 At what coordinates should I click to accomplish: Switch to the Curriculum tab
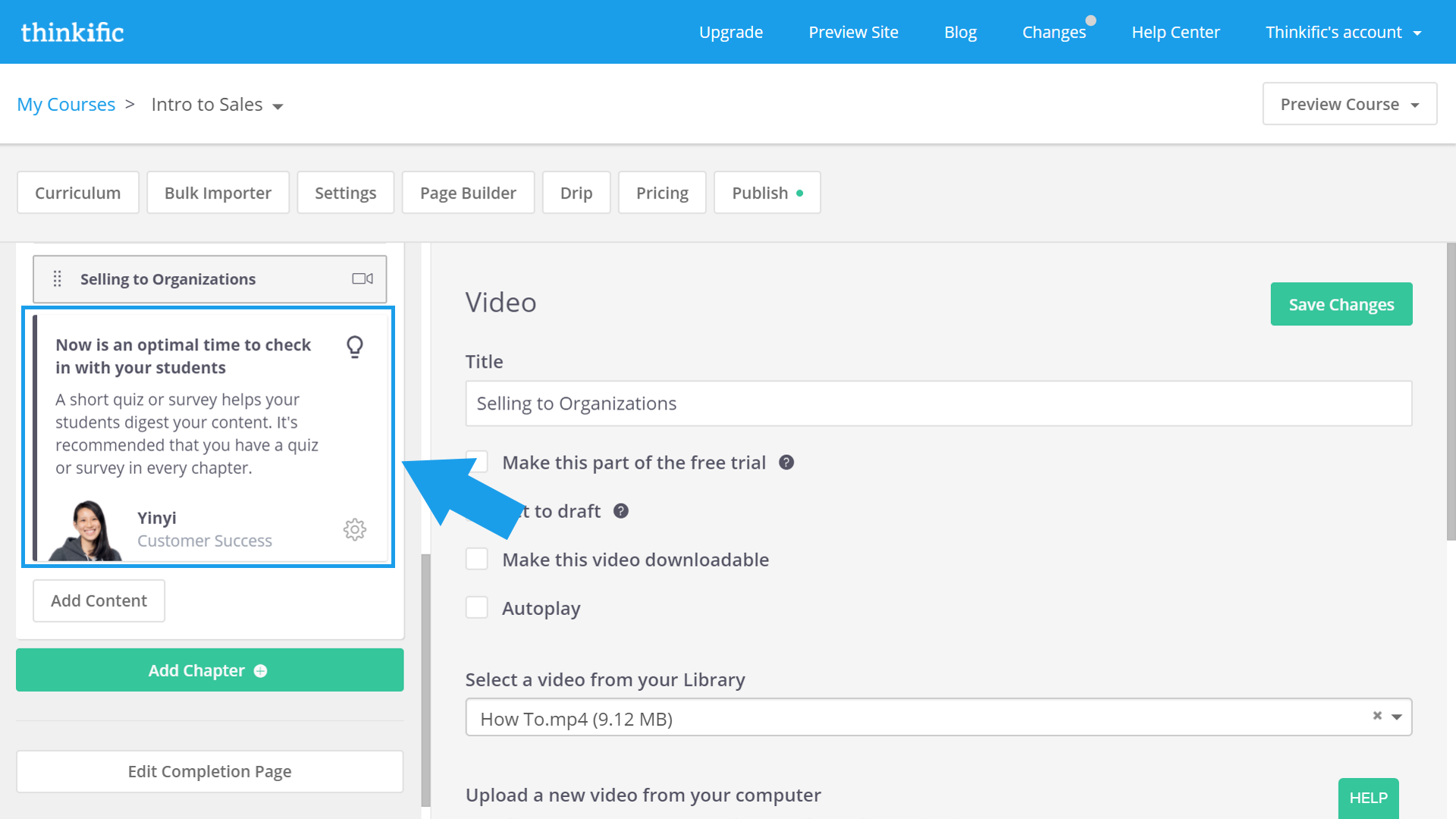click(x=78, y=193)
